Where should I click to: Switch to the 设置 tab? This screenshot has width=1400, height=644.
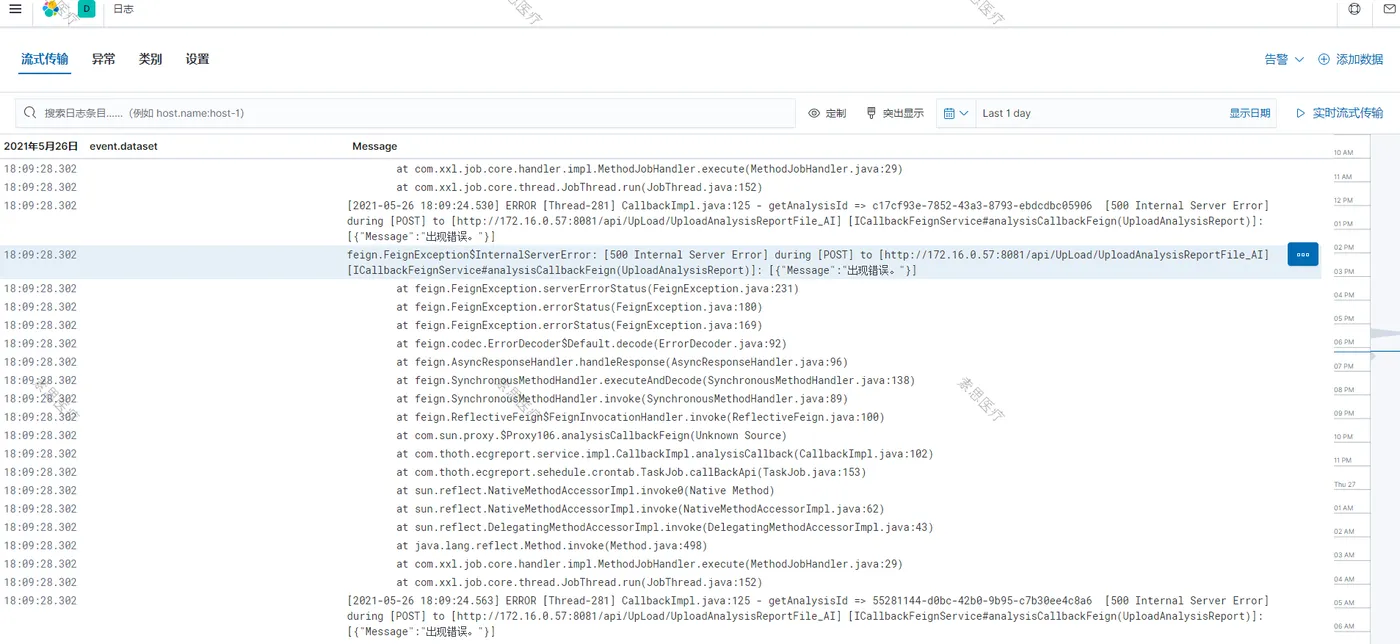click(x=197, y=59)
